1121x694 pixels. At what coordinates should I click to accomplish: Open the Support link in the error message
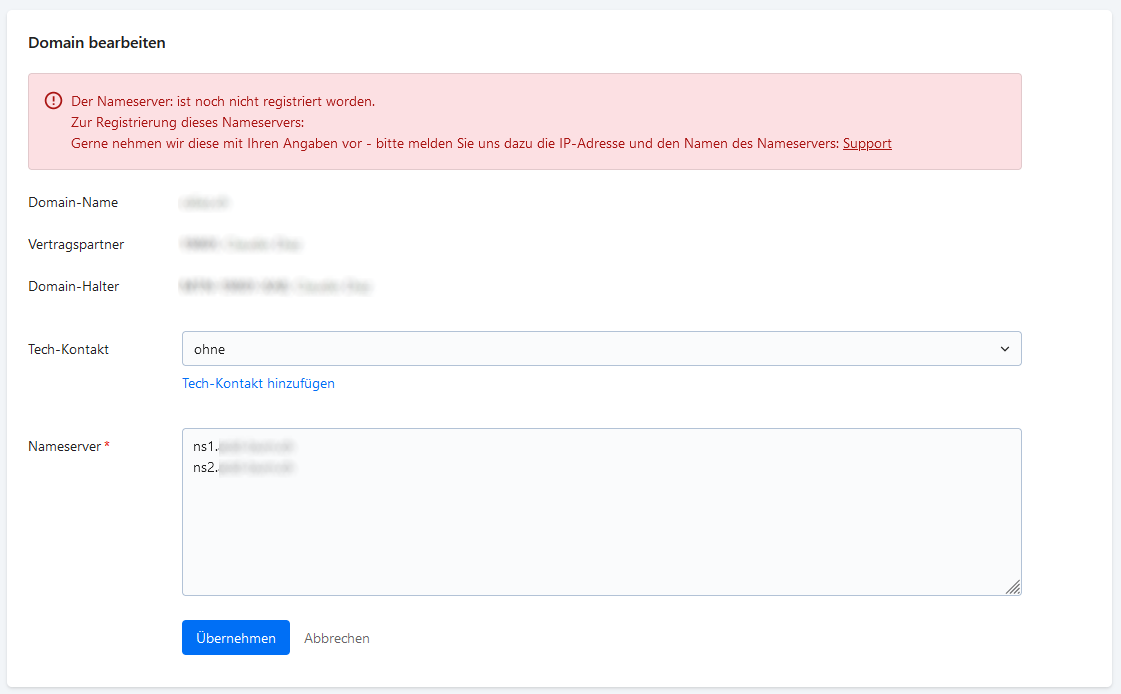[866, 143]
